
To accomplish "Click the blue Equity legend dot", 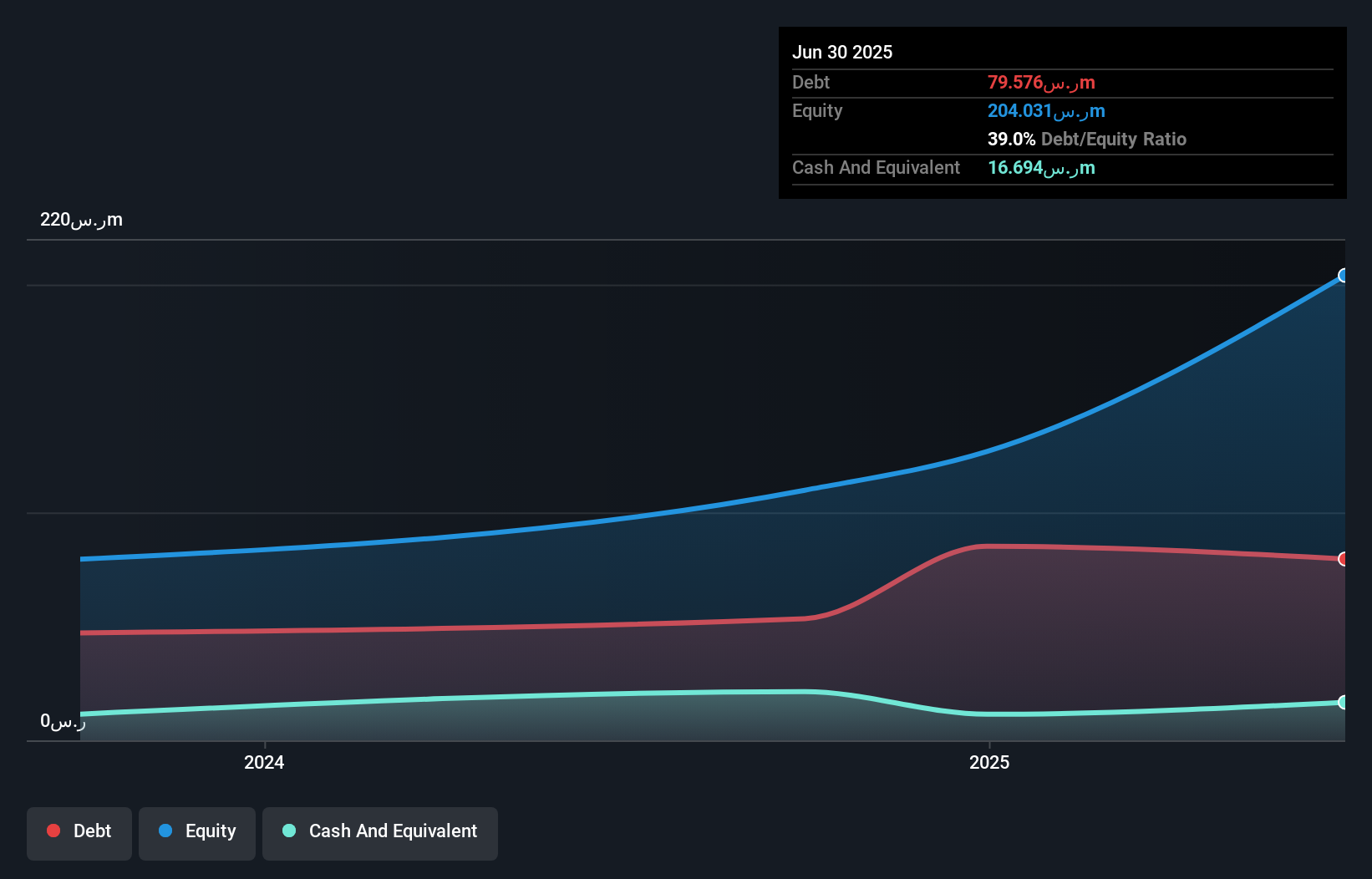I will point(165,831).
